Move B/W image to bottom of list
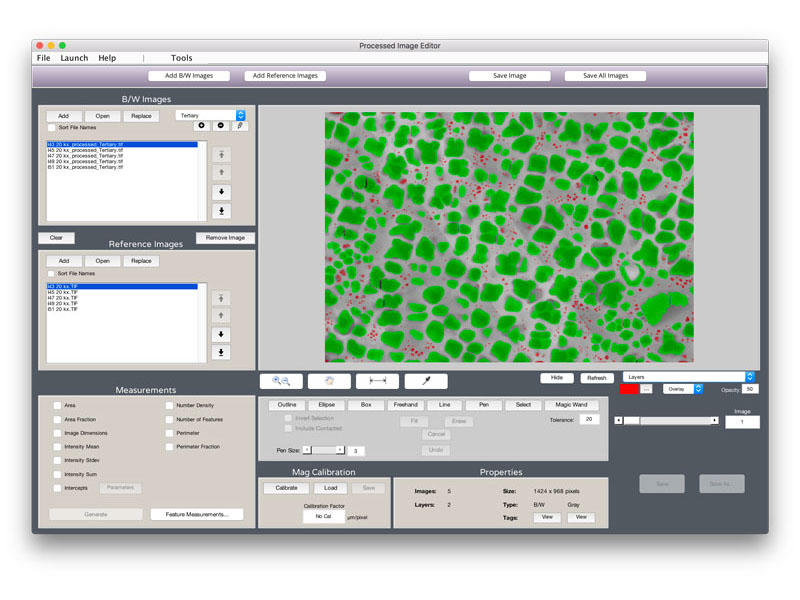800x600 pixels. point(221,210)
